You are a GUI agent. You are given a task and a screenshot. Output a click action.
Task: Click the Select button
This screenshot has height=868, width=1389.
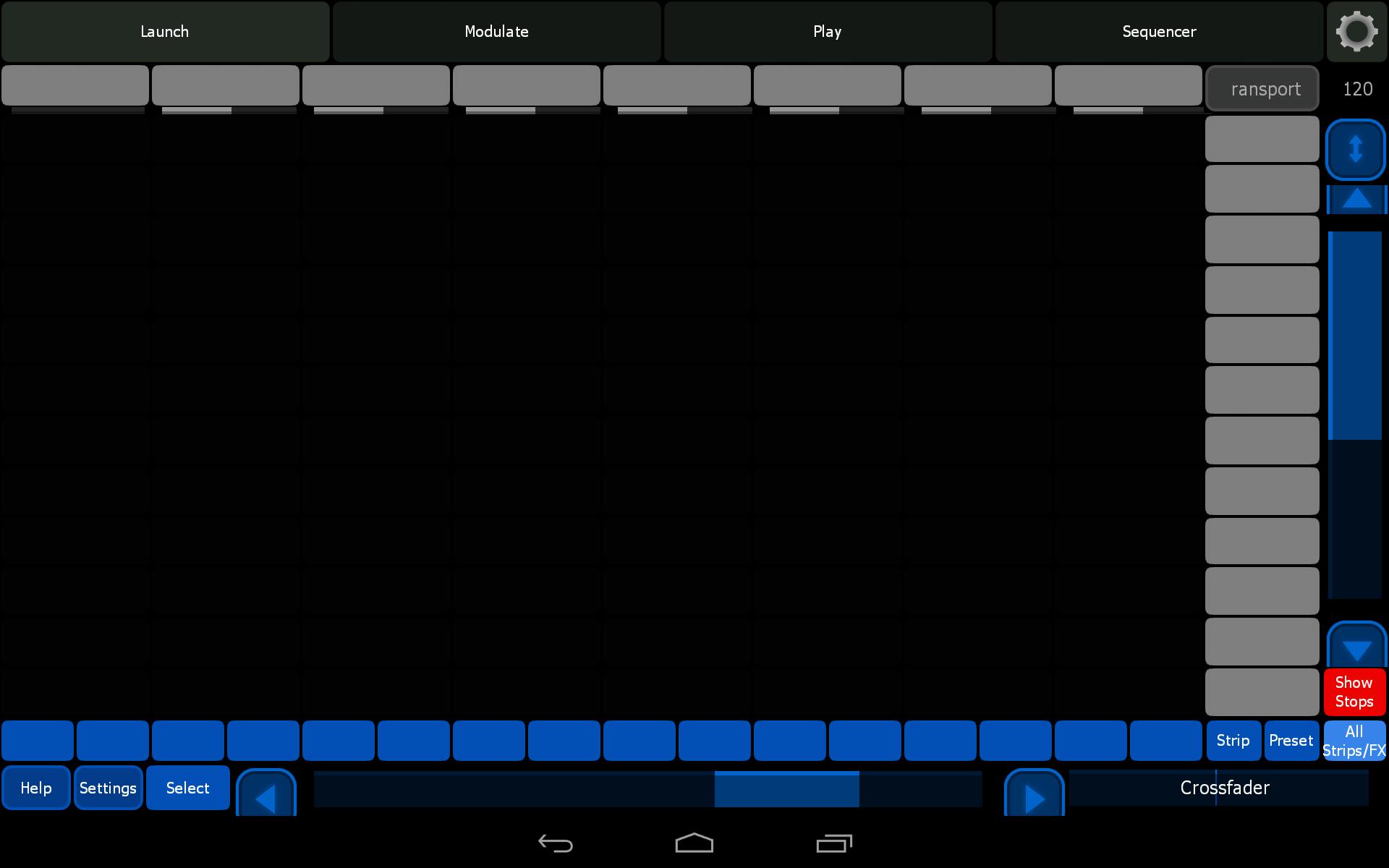click(188, 788)
